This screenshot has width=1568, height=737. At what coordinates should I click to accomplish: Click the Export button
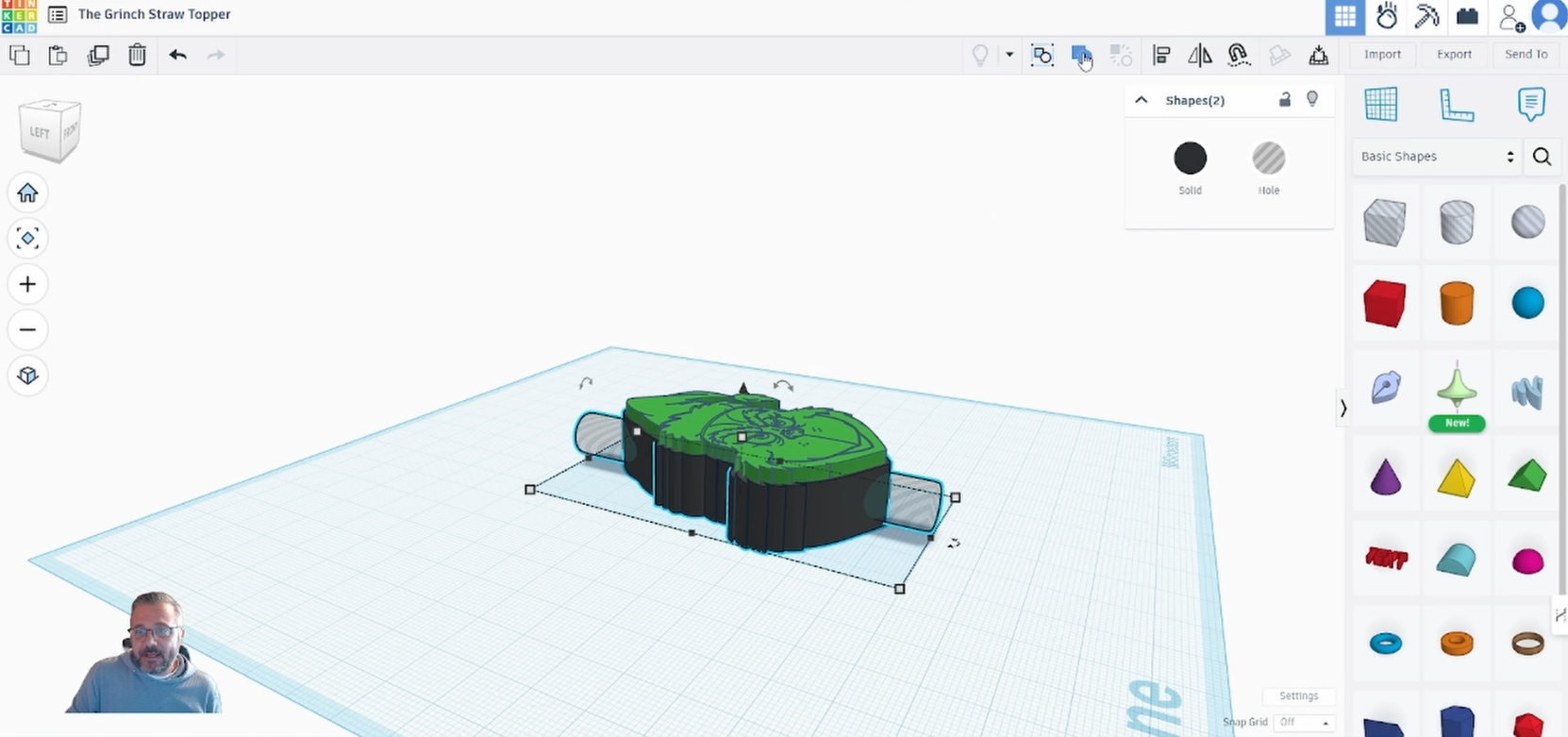click(1454, 55)
